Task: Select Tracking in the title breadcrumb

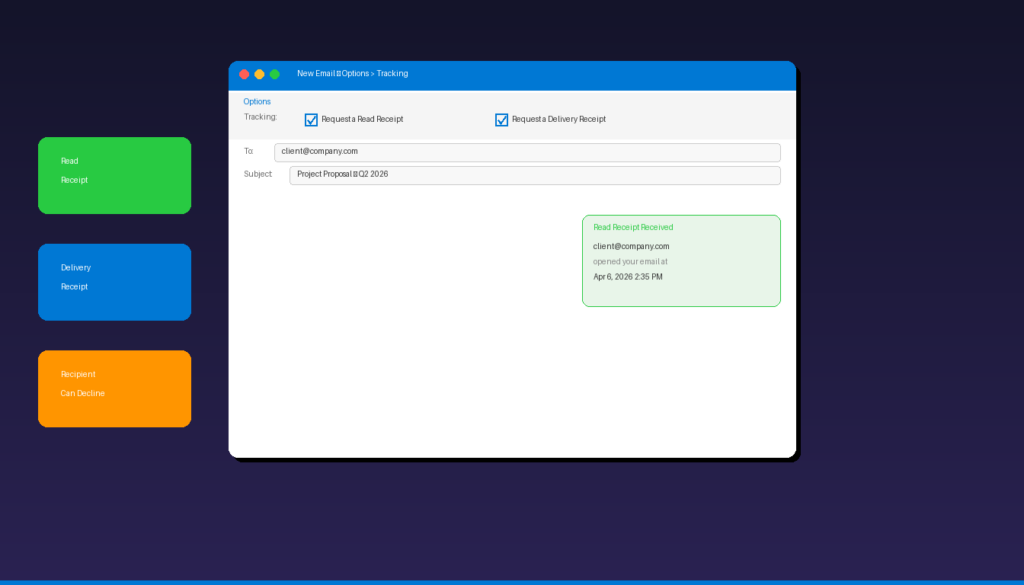Action: pos(392,73)
